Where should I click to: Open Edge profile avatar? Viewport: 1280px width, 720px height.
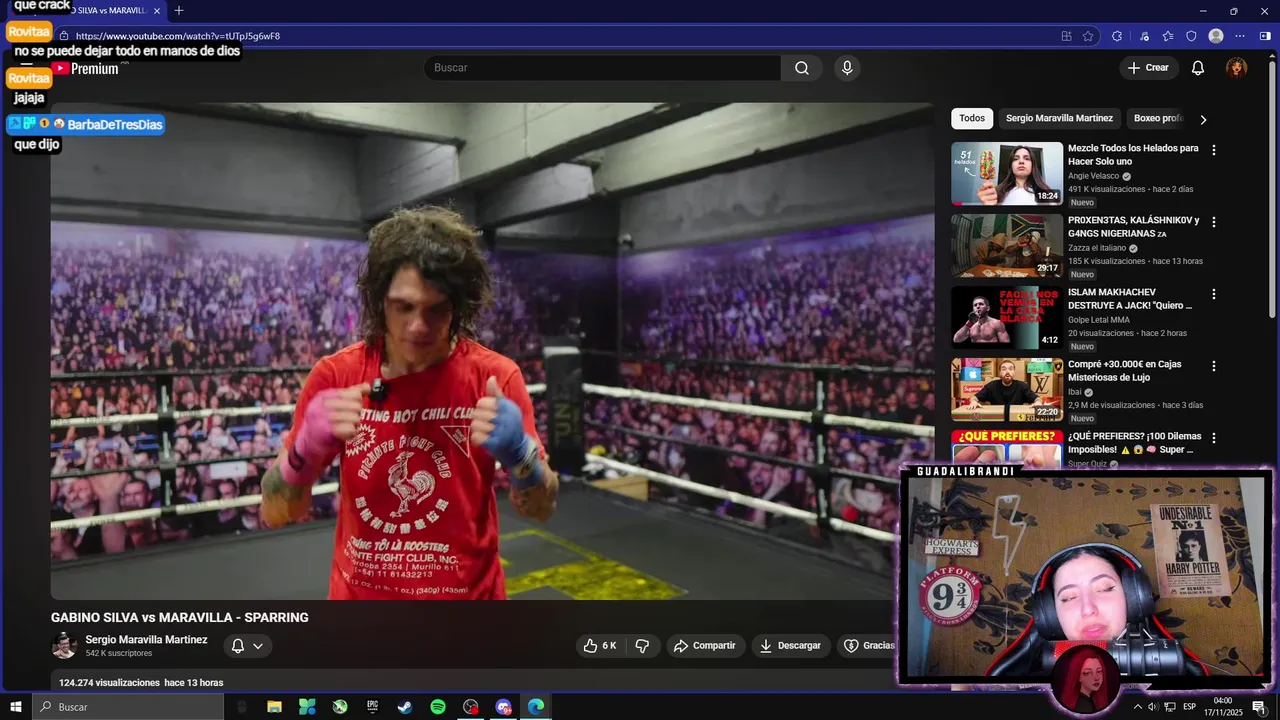click(x=1216, y=36)
